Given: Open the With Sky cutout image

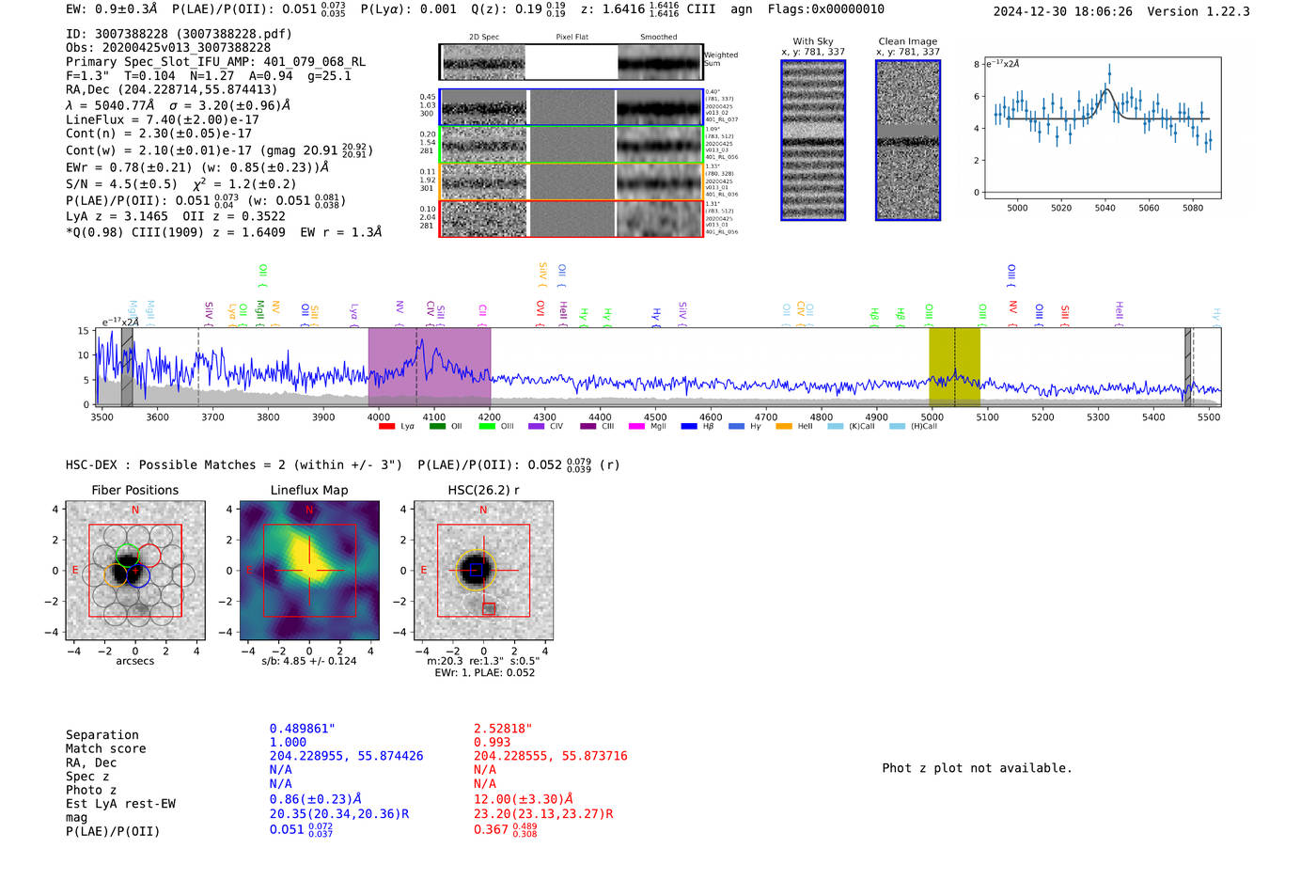Looking at the screenshot, I should [813, 140].
